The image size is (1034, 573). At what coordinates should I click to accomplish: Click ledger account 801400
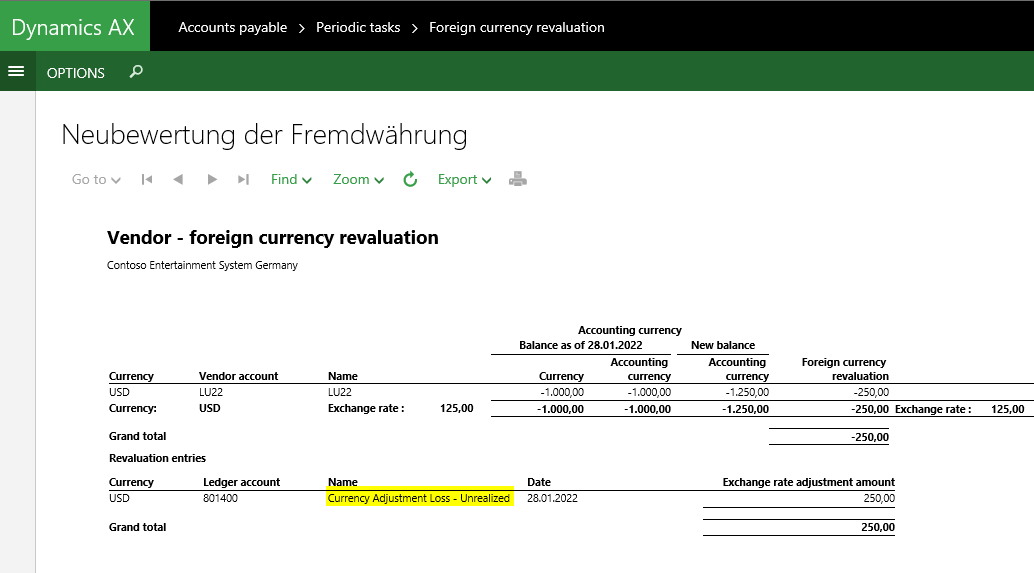point(219,498)
